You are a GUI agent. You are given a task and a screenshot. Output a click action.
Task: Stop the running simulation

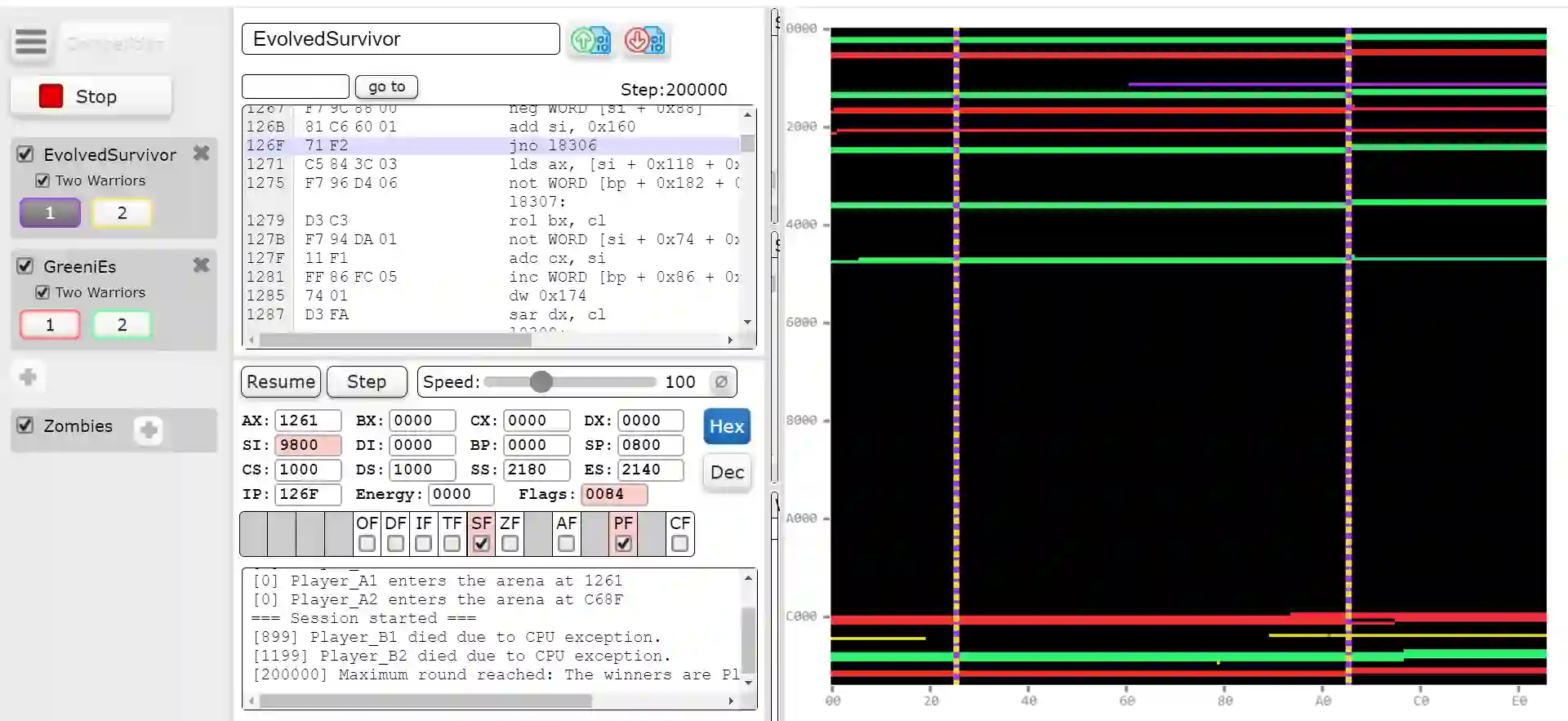pyautogui.click(x=91, y=96)
